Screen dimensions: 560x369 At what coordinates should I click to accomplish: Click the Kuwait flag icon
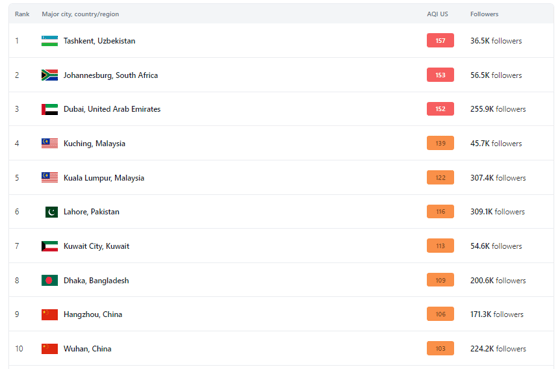point(50,246)
